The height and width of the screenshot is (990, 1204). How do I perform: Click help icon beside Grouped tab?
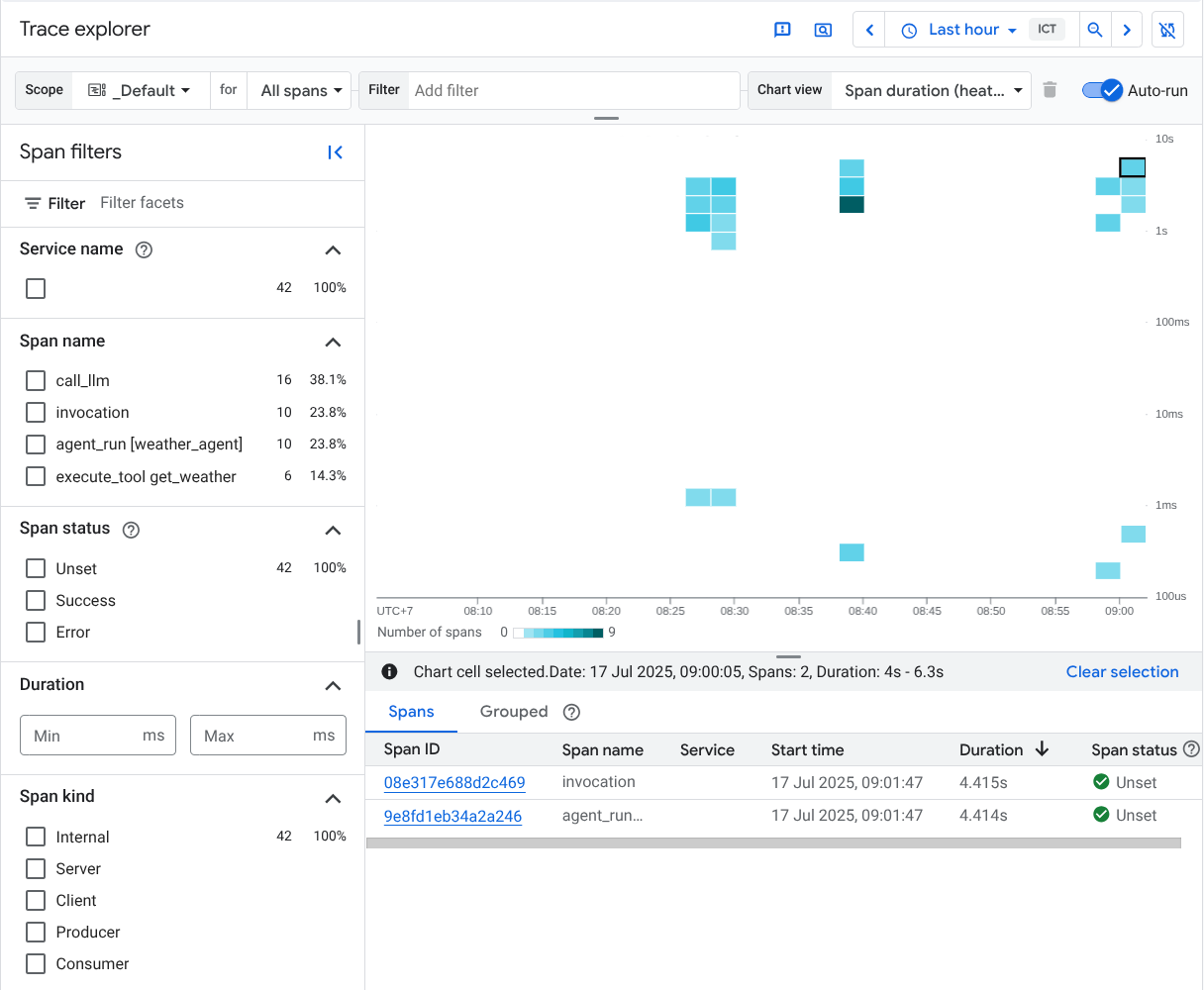(571, 712)
